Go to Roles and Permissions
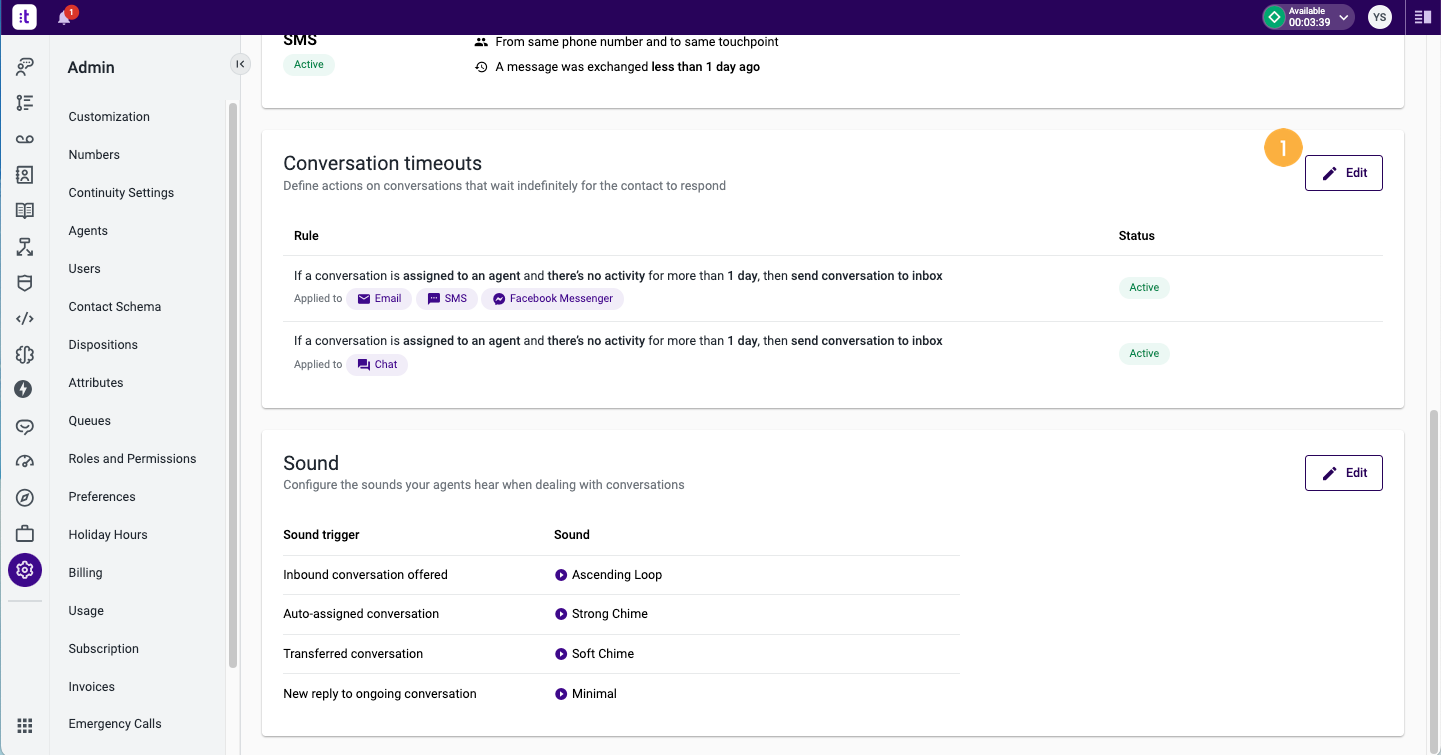 click(132, 459)
